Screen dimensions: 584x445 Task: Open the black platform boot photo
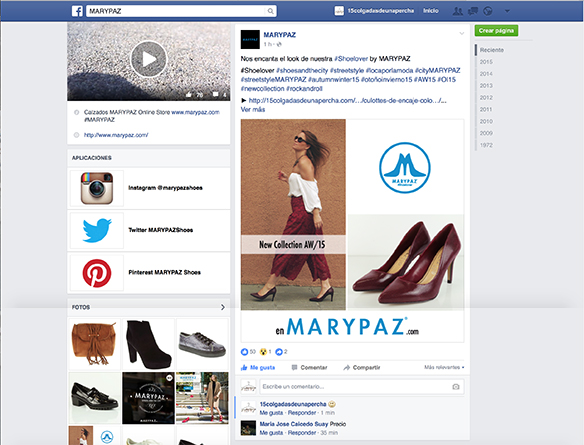[148, 344]
